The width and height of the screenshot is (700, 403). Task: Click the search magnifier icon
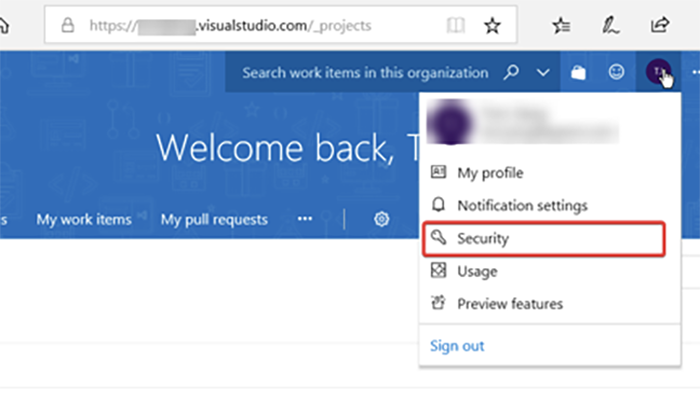click(512, 73)
